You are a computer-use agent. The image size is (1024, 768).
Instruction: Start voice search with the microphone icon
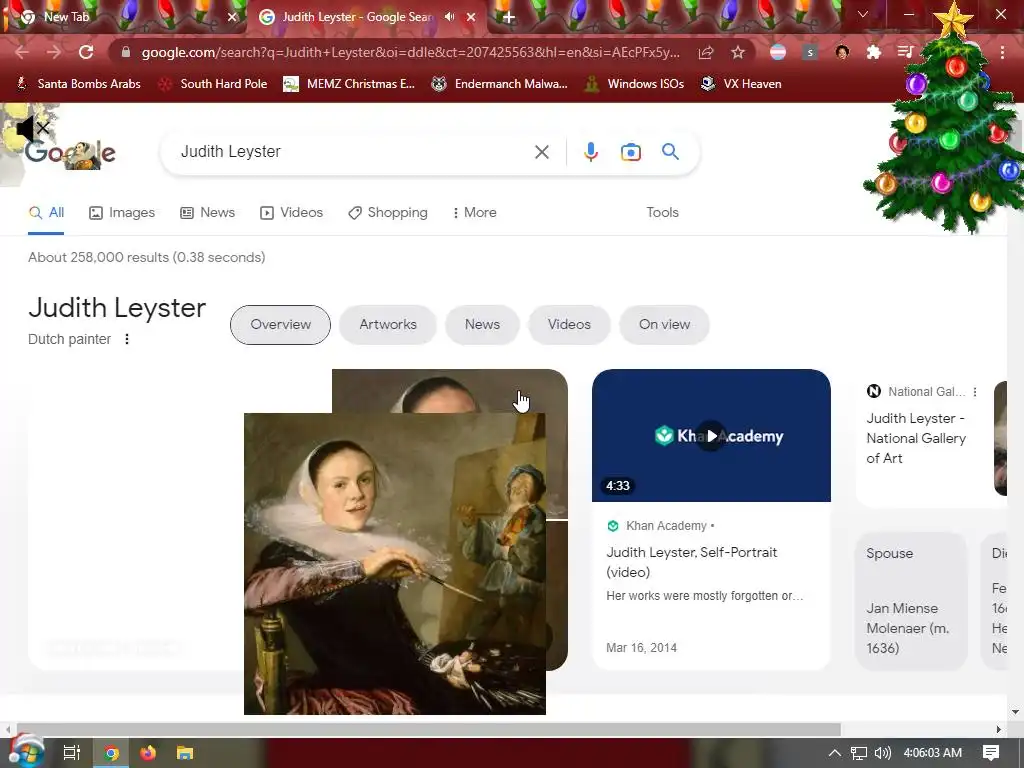(x=590, y=152)
